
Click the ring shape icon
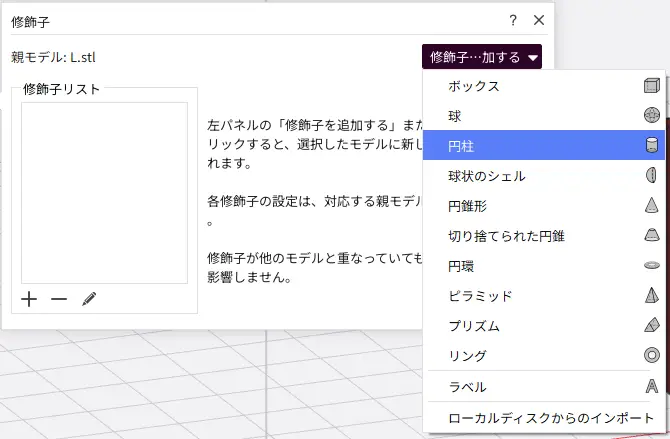tap(651, 356)
